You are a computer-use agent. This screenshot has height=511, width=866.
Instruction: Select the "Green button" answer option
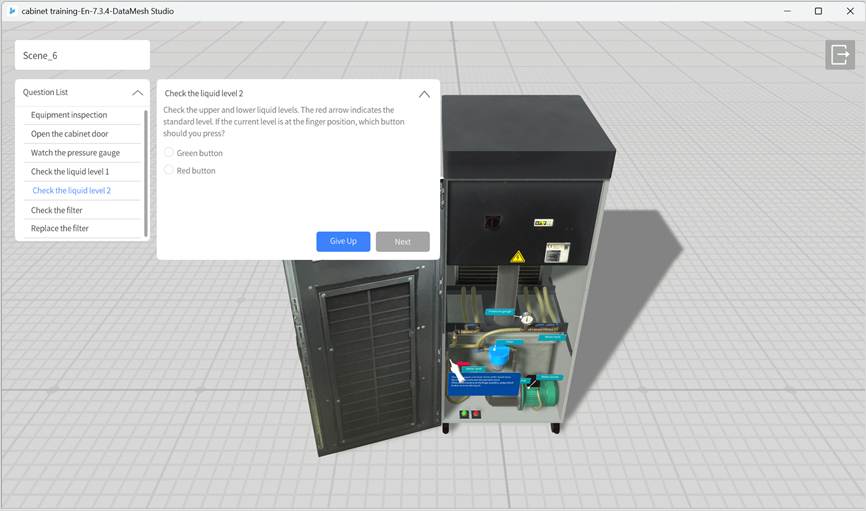(169, 153)
